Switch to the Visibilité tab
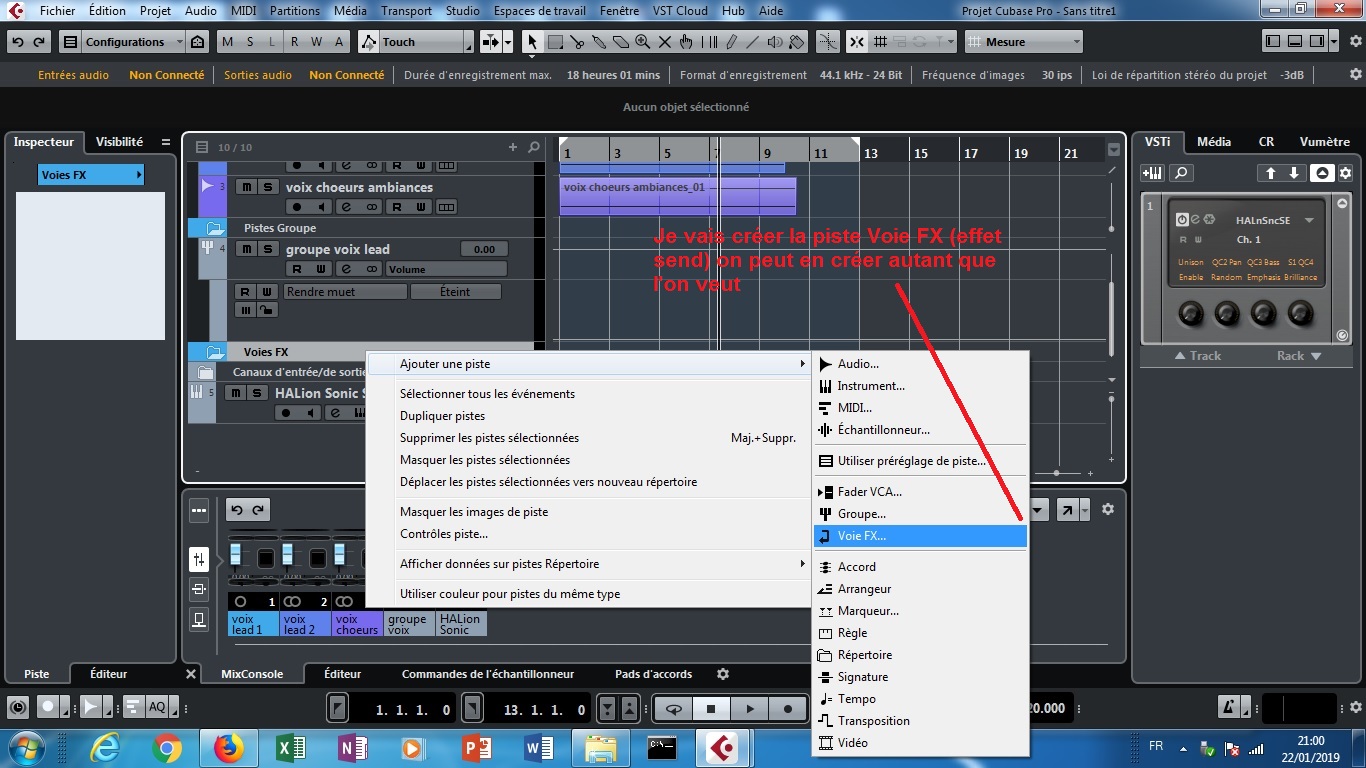1366x768 pixels. click(x=119, y=142)
